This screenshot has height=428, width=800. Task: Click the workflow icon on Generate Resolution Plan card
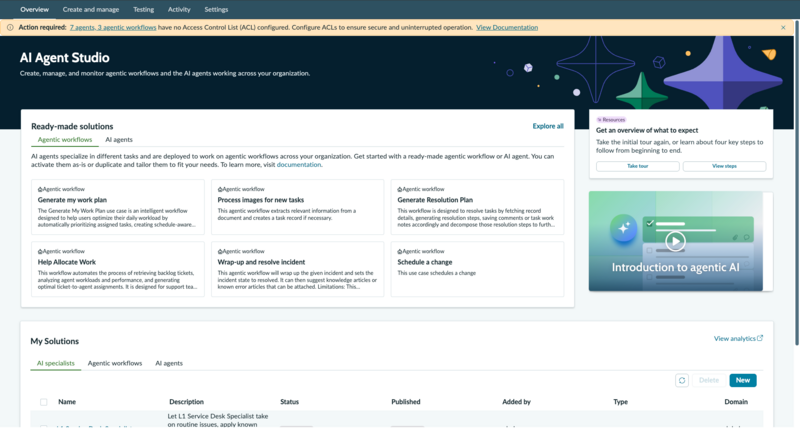click(x=399, y=189)
